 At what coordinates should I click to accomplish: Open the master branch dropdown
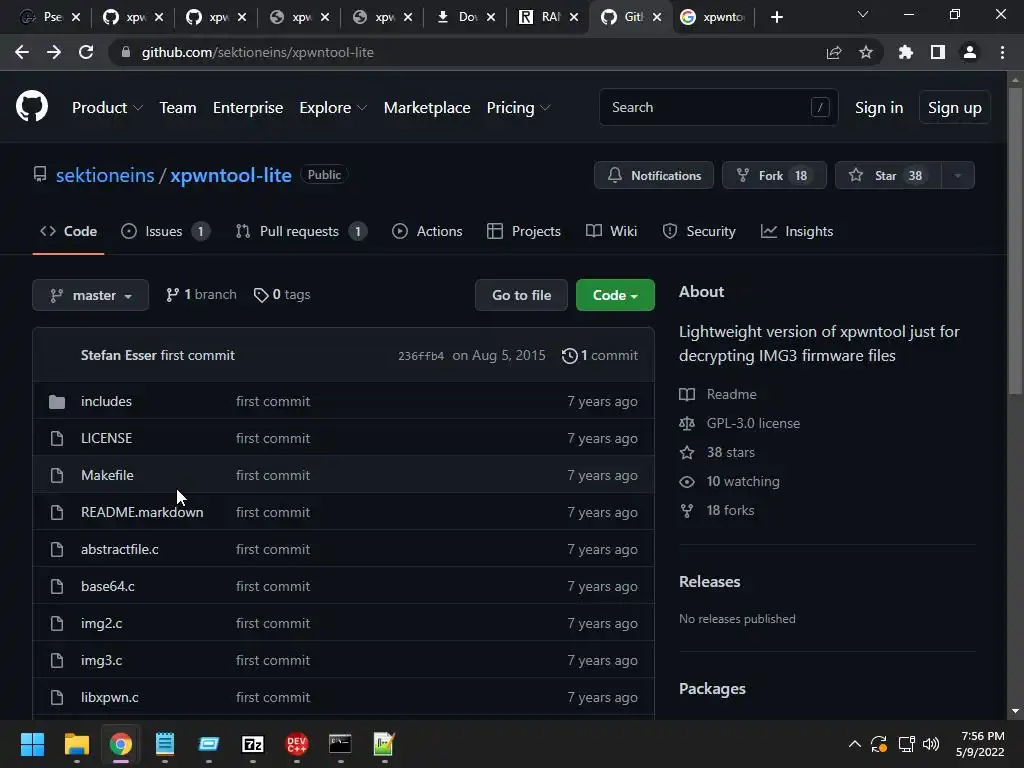coord(90,295)
